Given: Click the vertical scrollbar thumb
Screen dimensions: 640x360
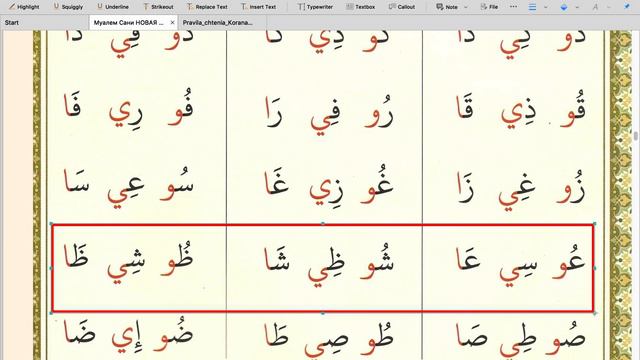Looking at the screenshot, I should pyautogui.click(x=636, y=136).
